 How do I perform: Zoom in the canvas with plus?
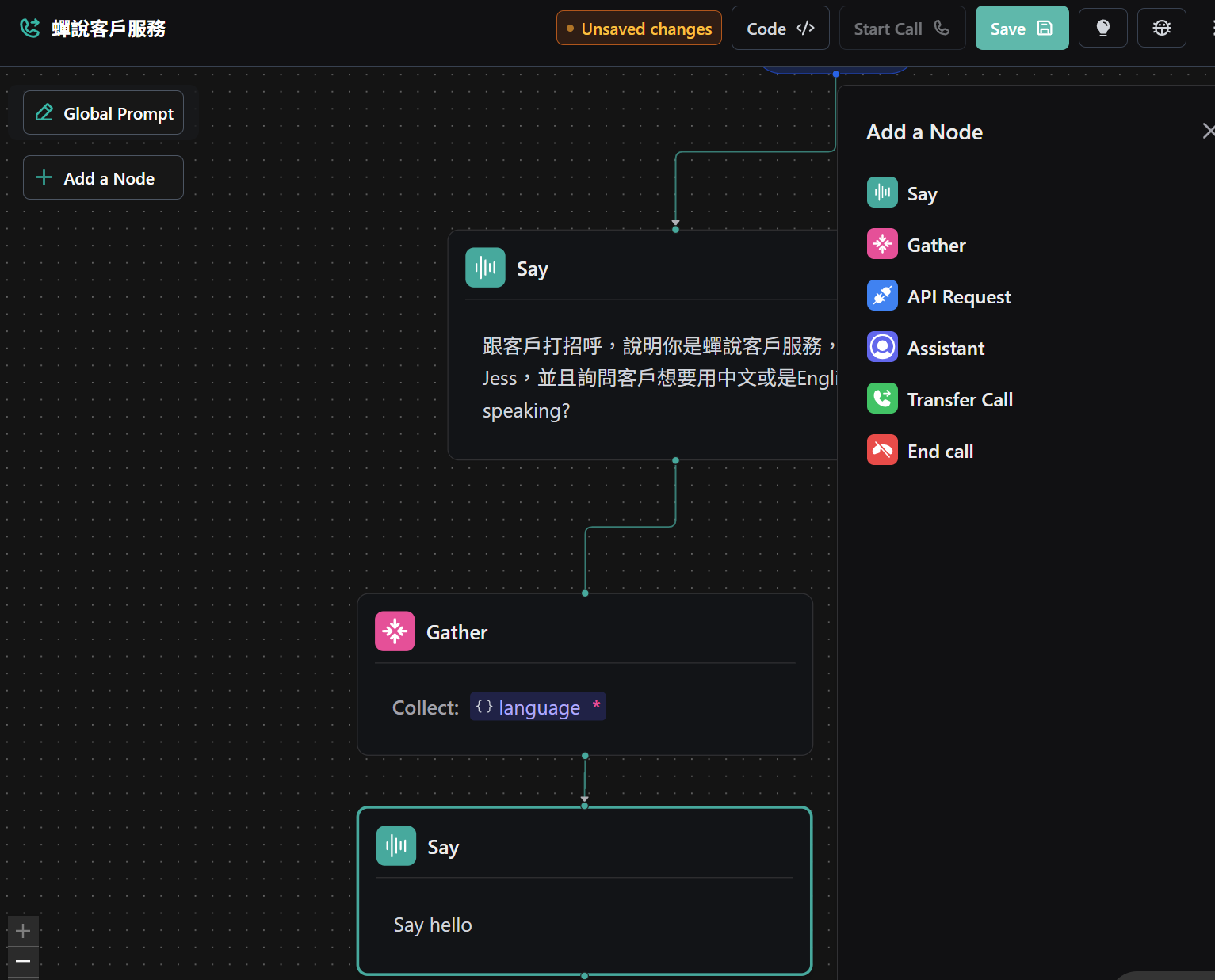pos(23,931)
